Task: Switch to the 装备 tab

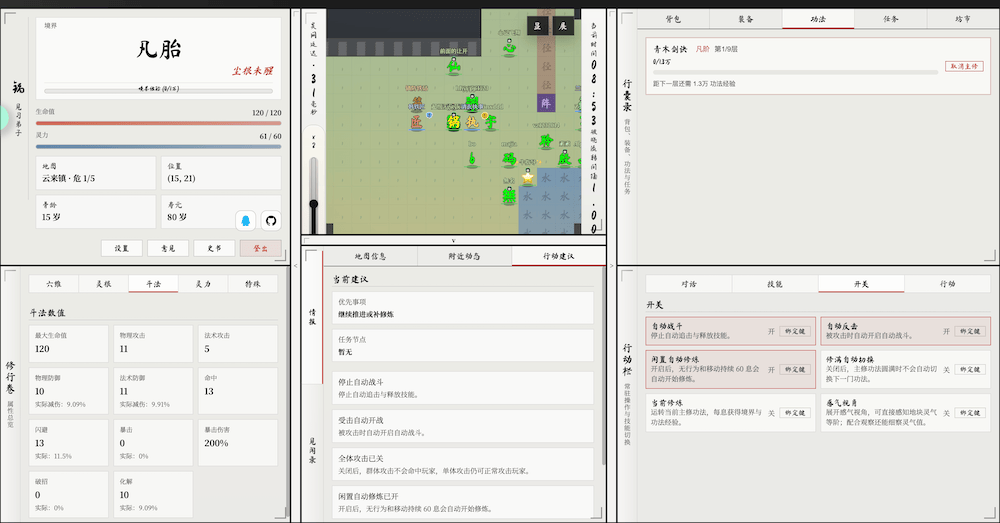Action: click(x=746, y=19)
